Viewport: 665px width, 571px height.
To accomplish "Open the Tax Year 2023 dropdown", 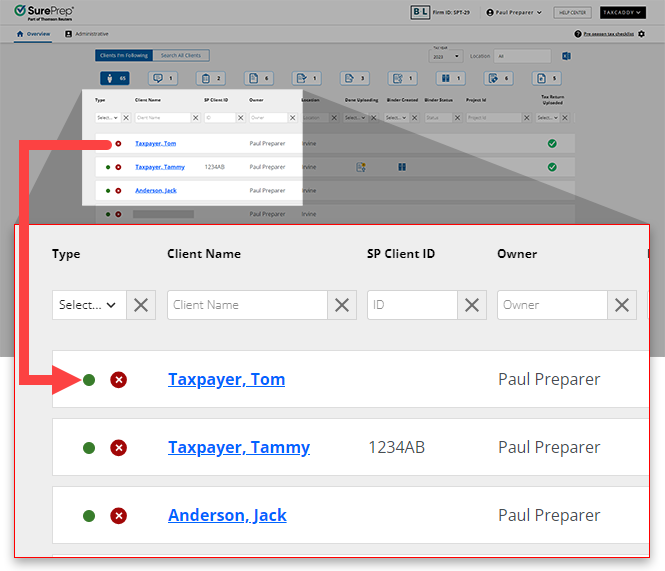I will 446,56.
